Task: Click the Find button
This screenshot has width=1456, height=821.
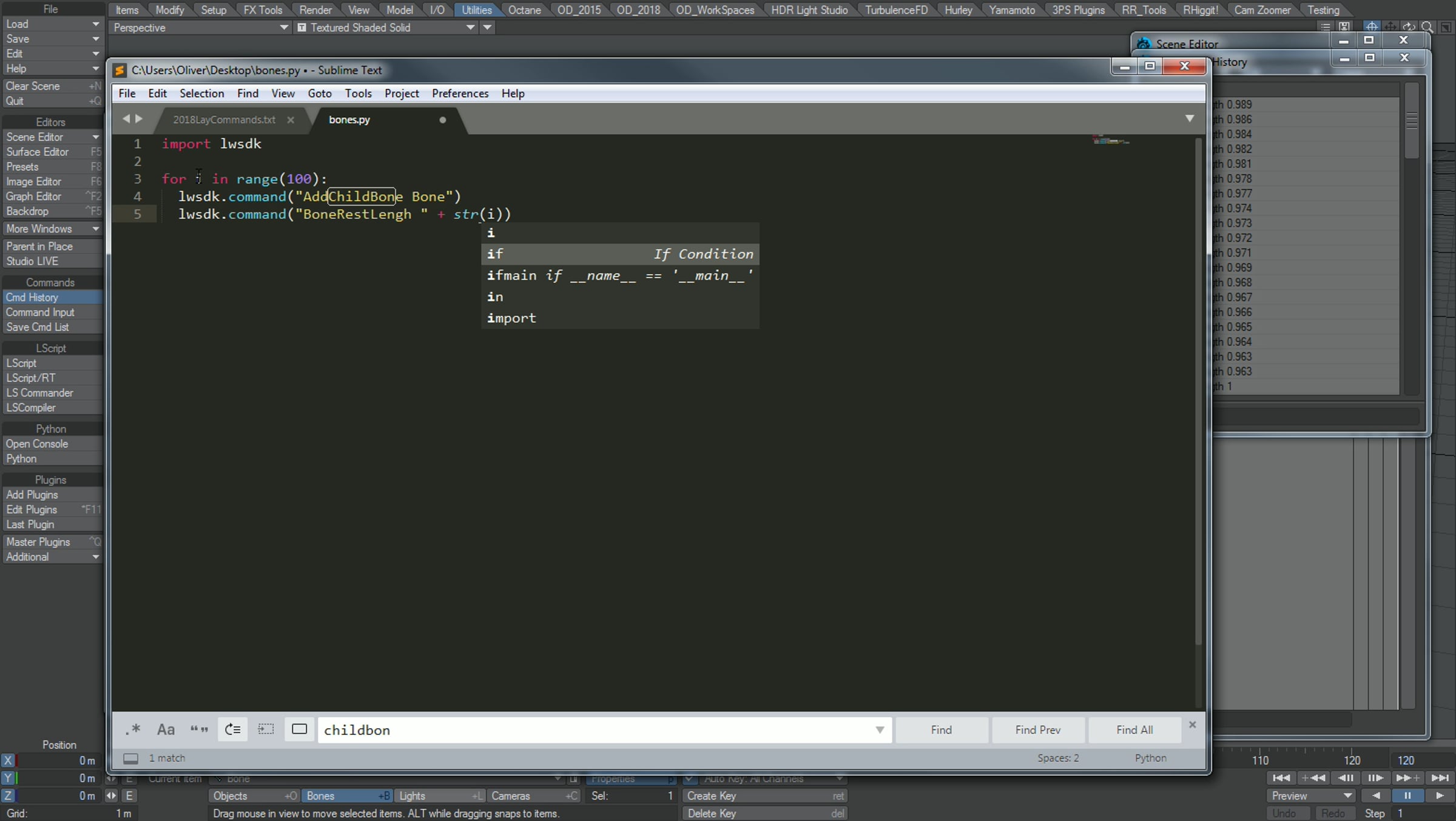Action: click(941, 730)
